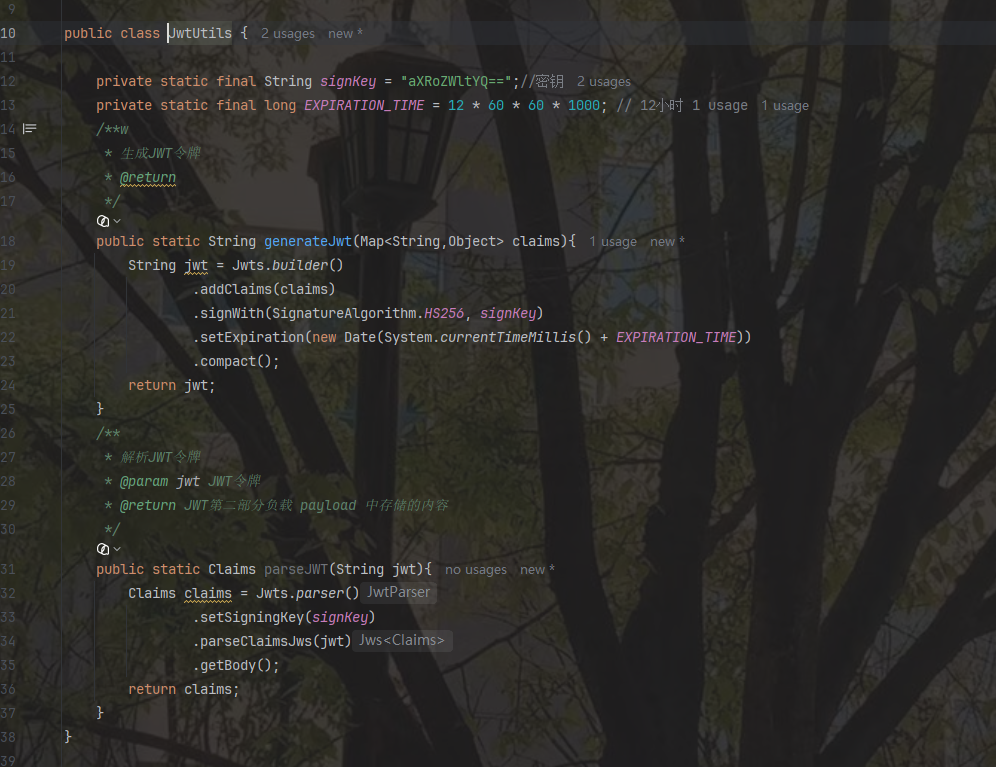The width and height of the screenshot is (996, 767).
Task: Click the "no usages" hint beside parseJWT
Action: [x=476, y=569]
